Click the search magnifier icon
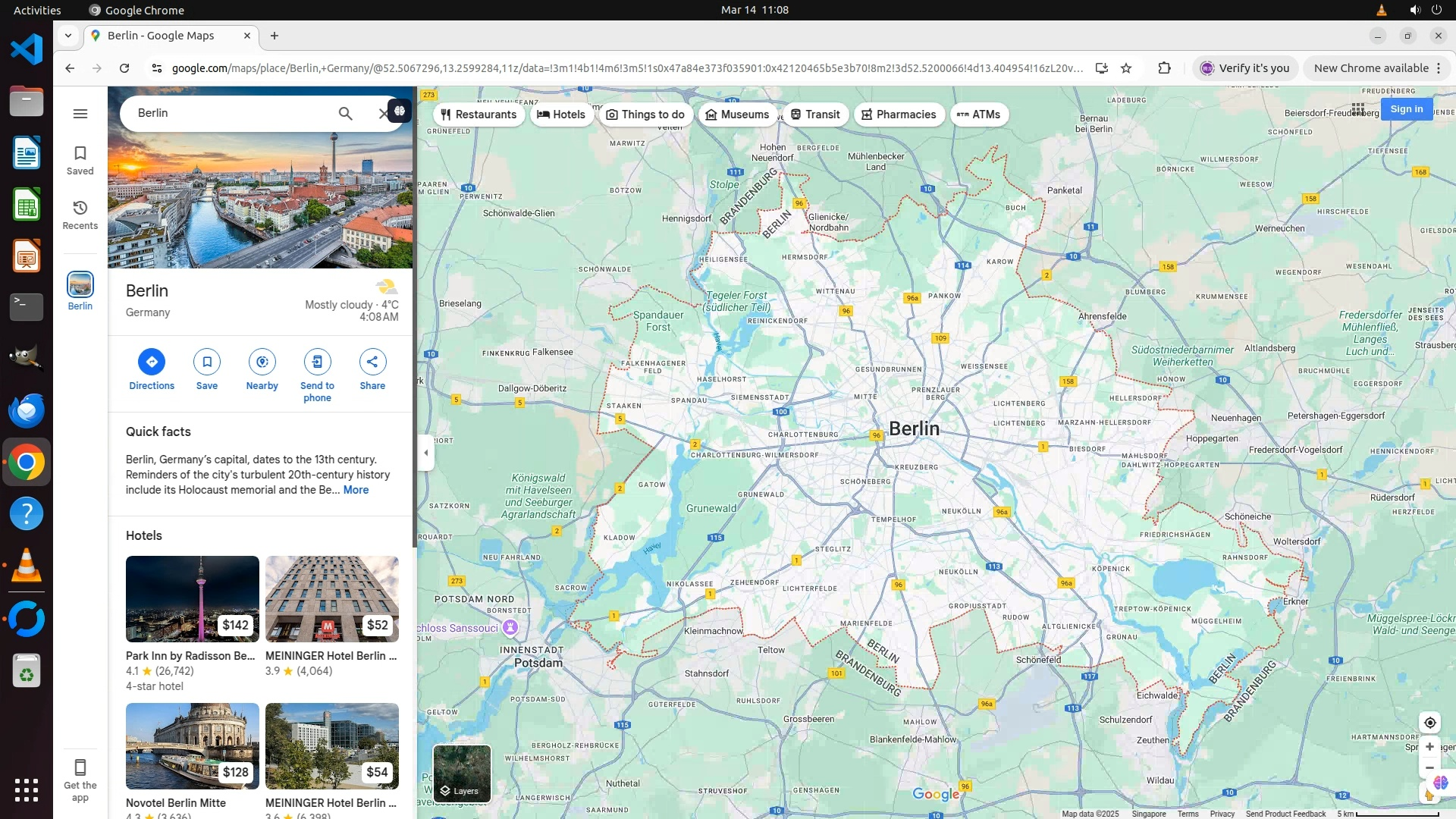Screen dimensions: 1456x819 point(345,114)
